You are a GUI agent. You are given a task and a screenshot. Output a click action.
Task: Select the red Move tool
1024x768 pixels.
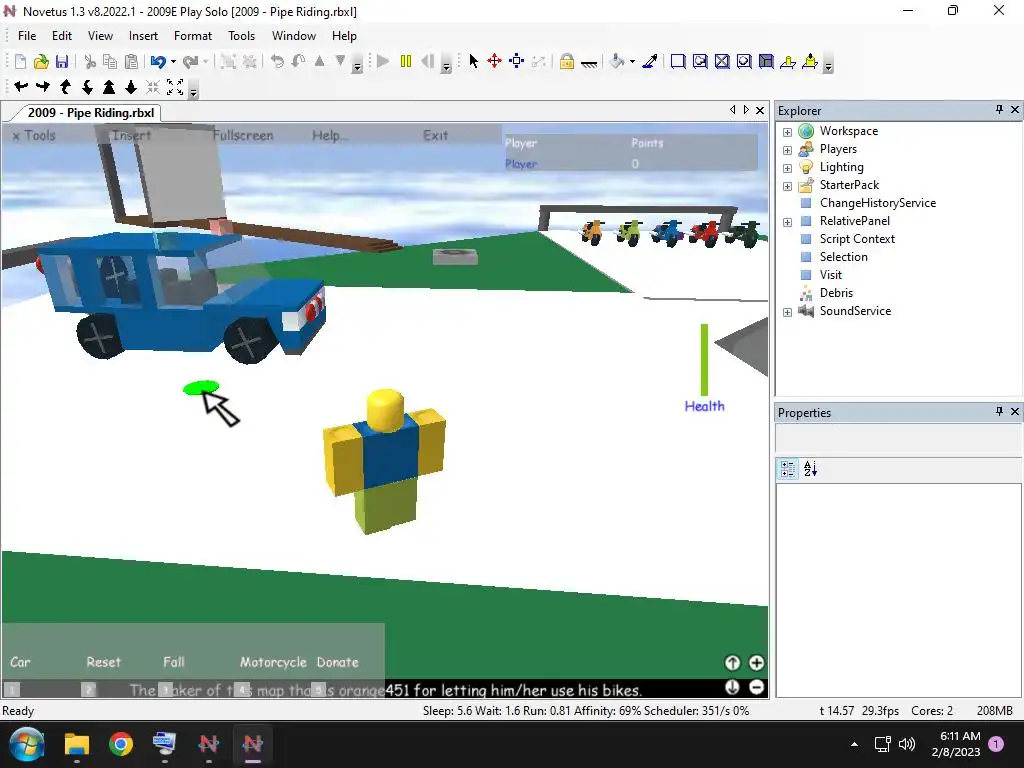point(494,61)
